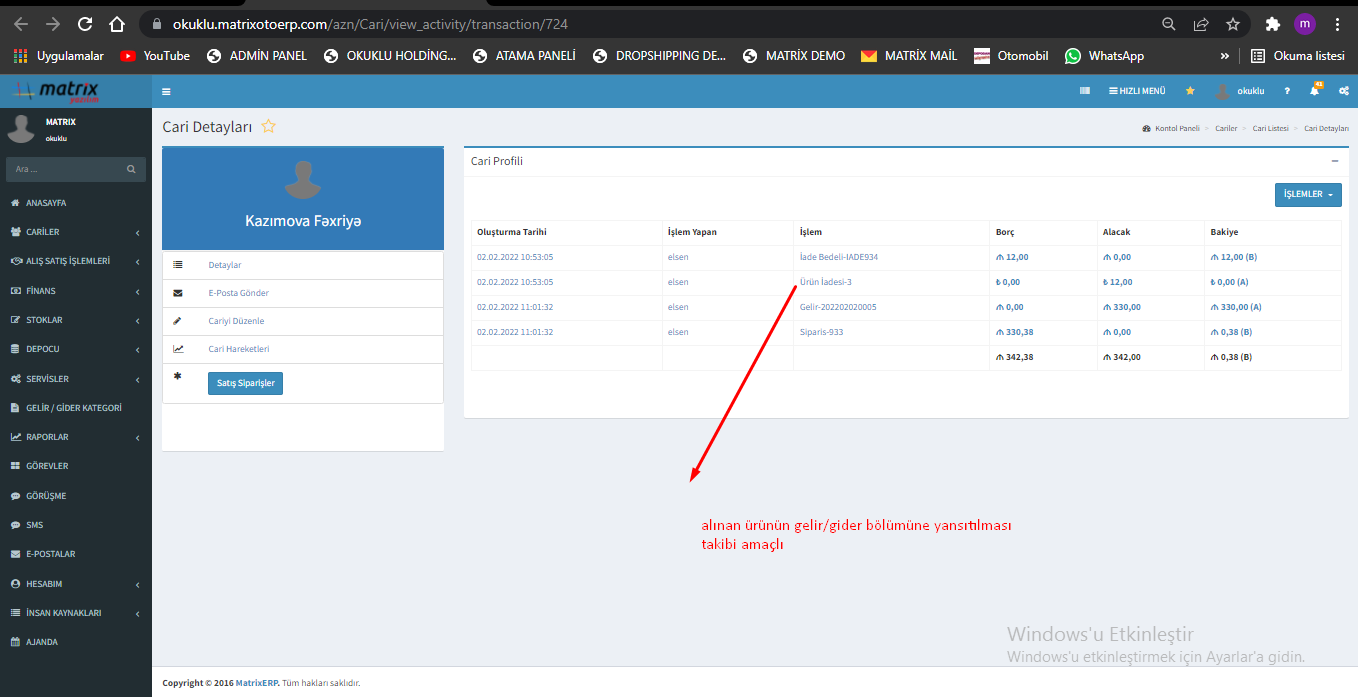This screenshot has height=697, width=1358.
Task: Toggle the sidebar hamburger menu icon
Action: [x=166, y=91]
